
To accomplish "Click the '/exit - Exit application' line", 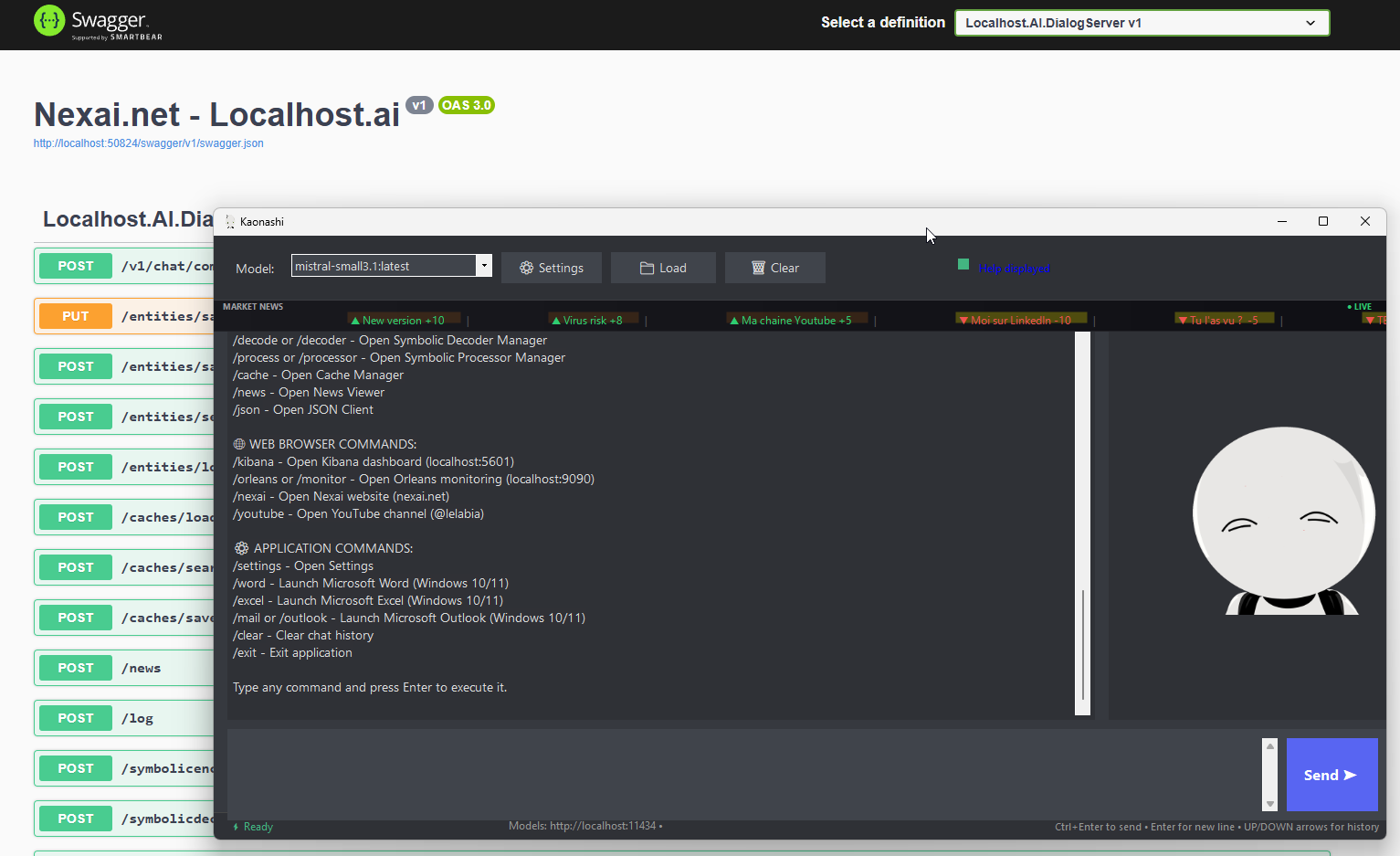I will (x=292, y=652).
